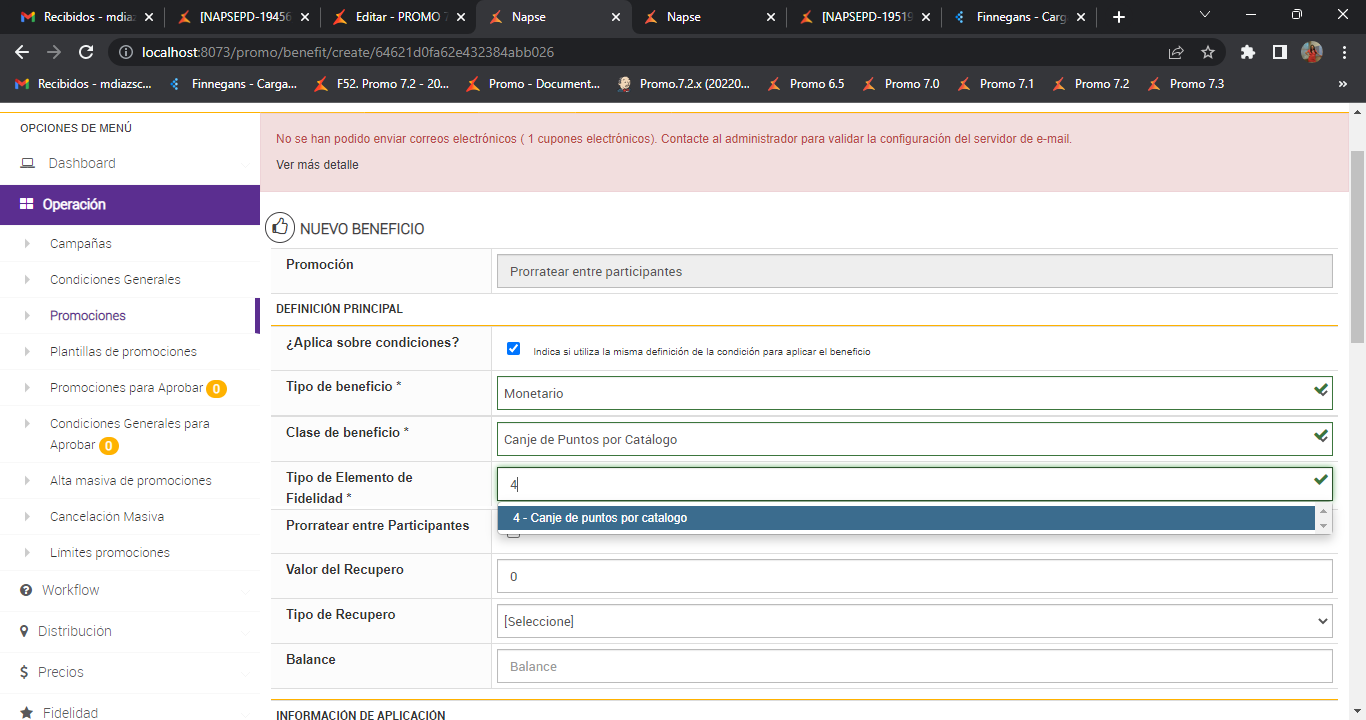Expand the Precios sidebar section
This screenshot has width=1366, height=720.
click(x=60, y=672)
